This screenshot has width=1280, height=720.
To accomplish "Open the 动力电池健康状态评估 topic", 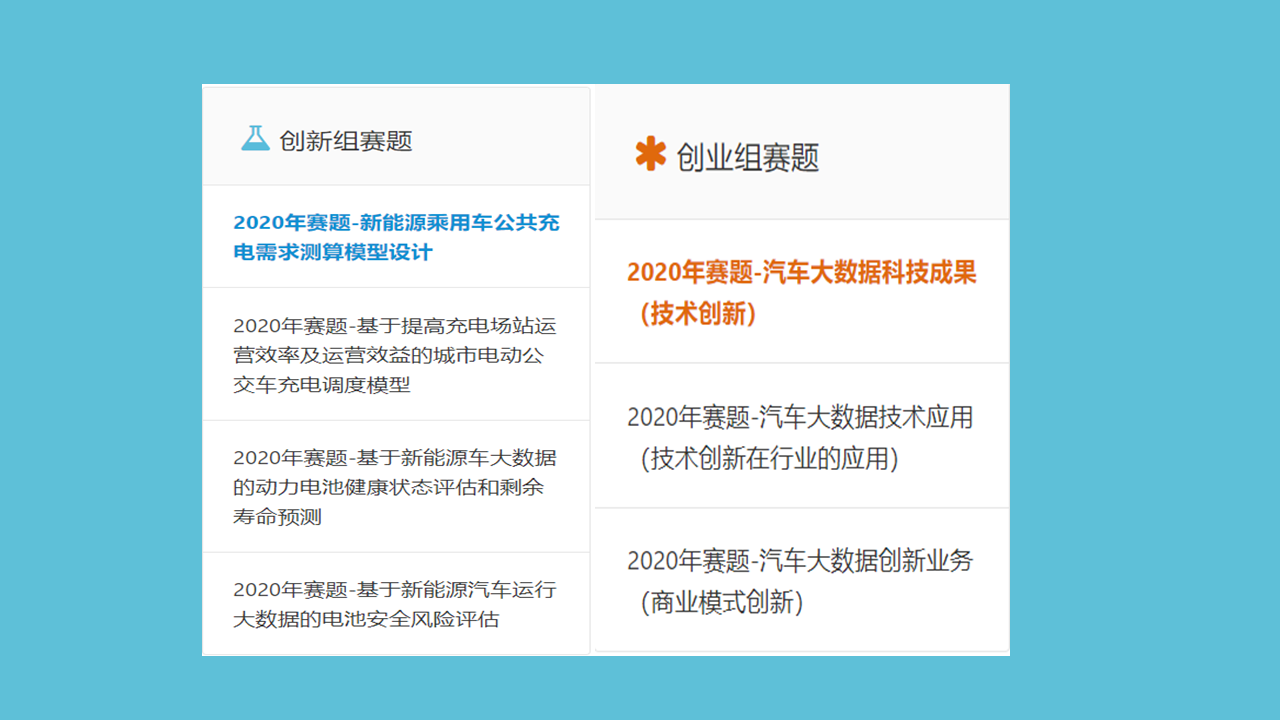I will coord(394,487).
